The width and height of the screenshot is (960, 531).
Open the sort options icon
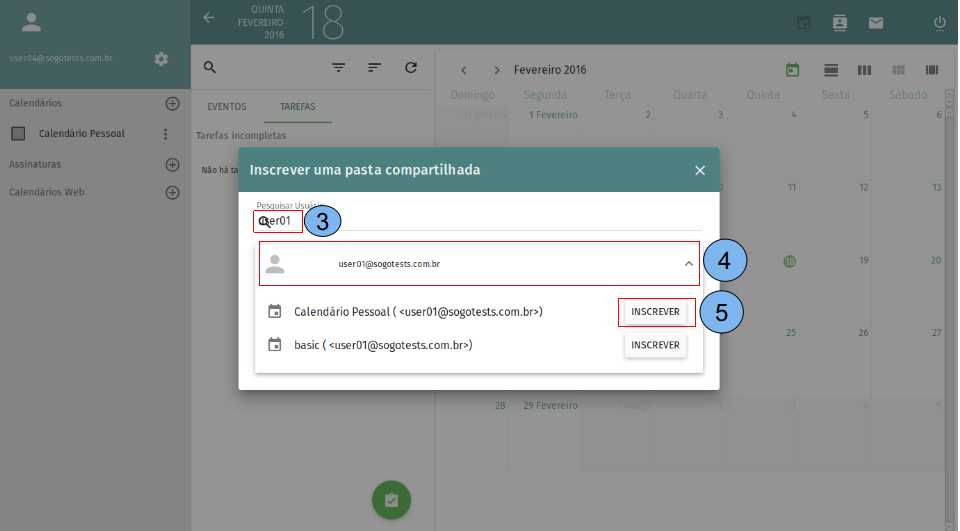[375, 68]
